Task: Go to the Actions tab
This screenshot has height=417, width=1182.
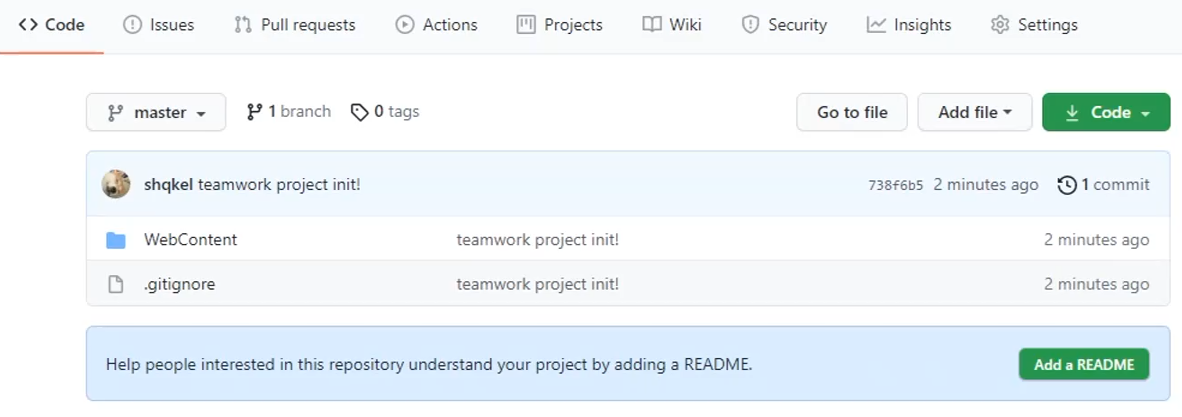Action: (436, 25)
